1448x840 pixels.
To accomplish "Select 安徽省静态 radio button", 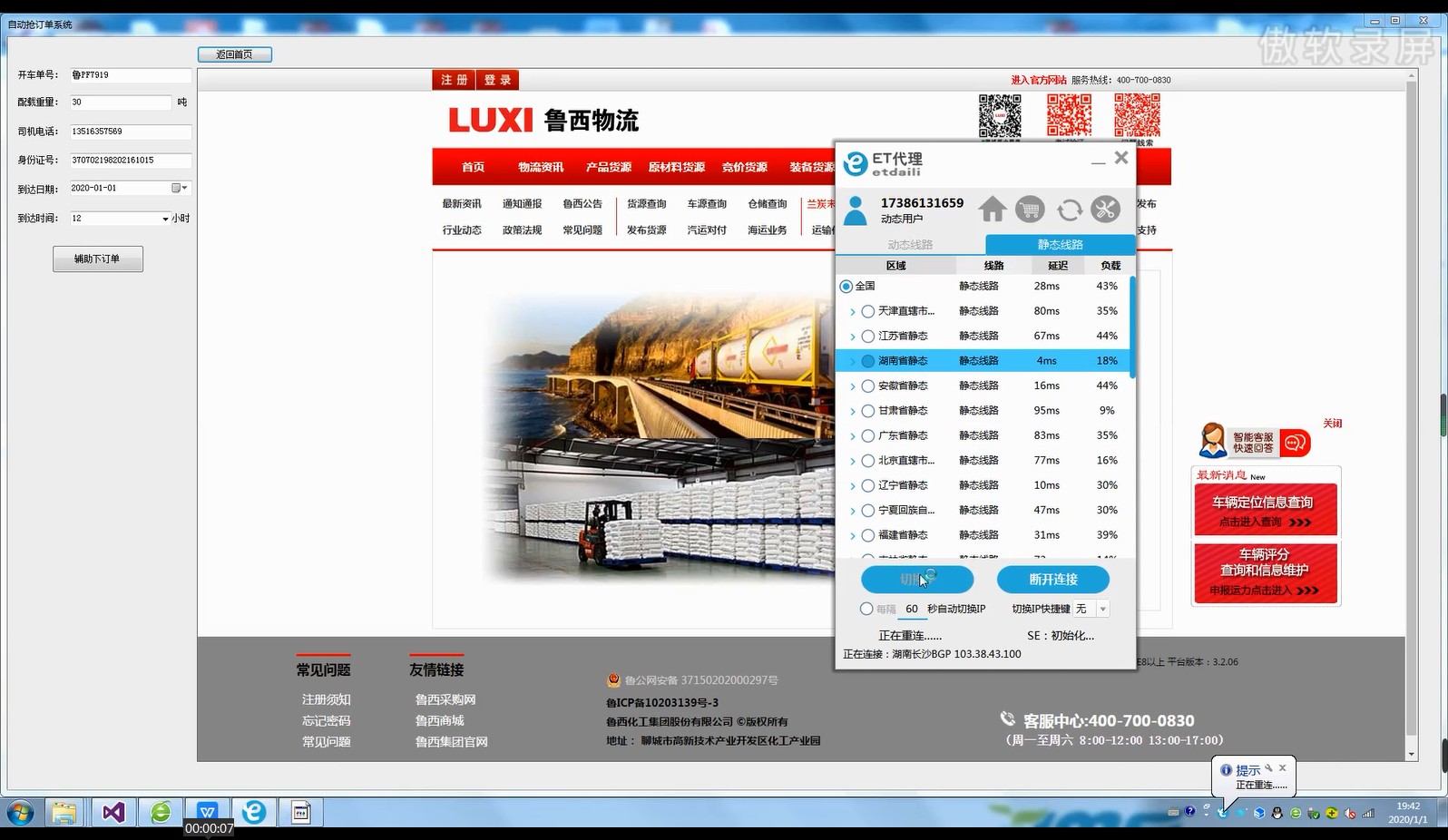I will [868, 386].
